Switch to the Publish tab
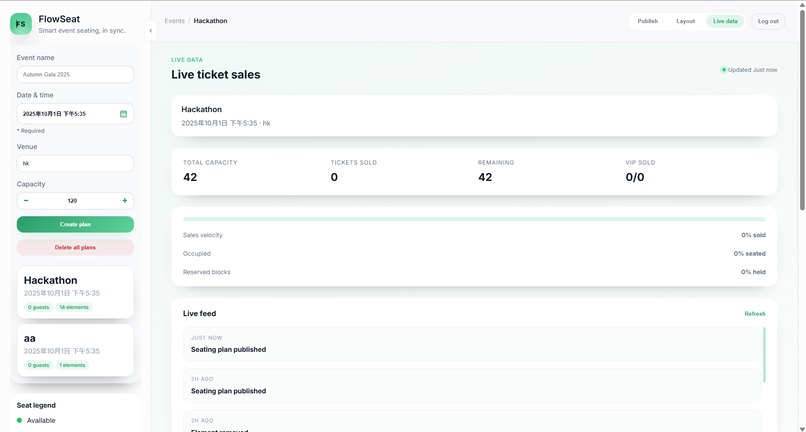The width and height of the screenshot is (806, 432). (x=648, y=21)
